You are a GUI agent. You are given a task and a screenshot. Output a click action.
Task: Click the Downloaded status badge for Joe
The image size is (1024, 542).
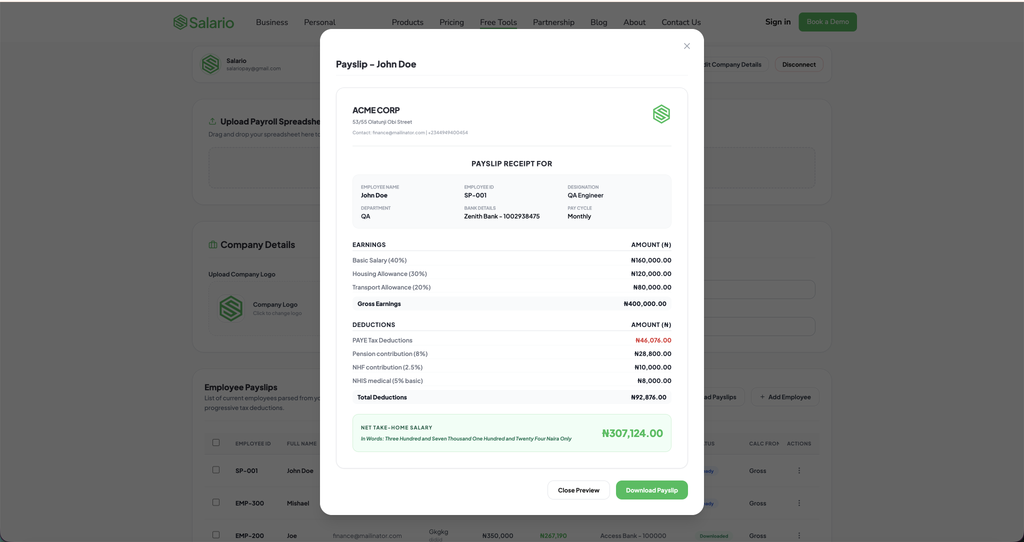point(713,536)
